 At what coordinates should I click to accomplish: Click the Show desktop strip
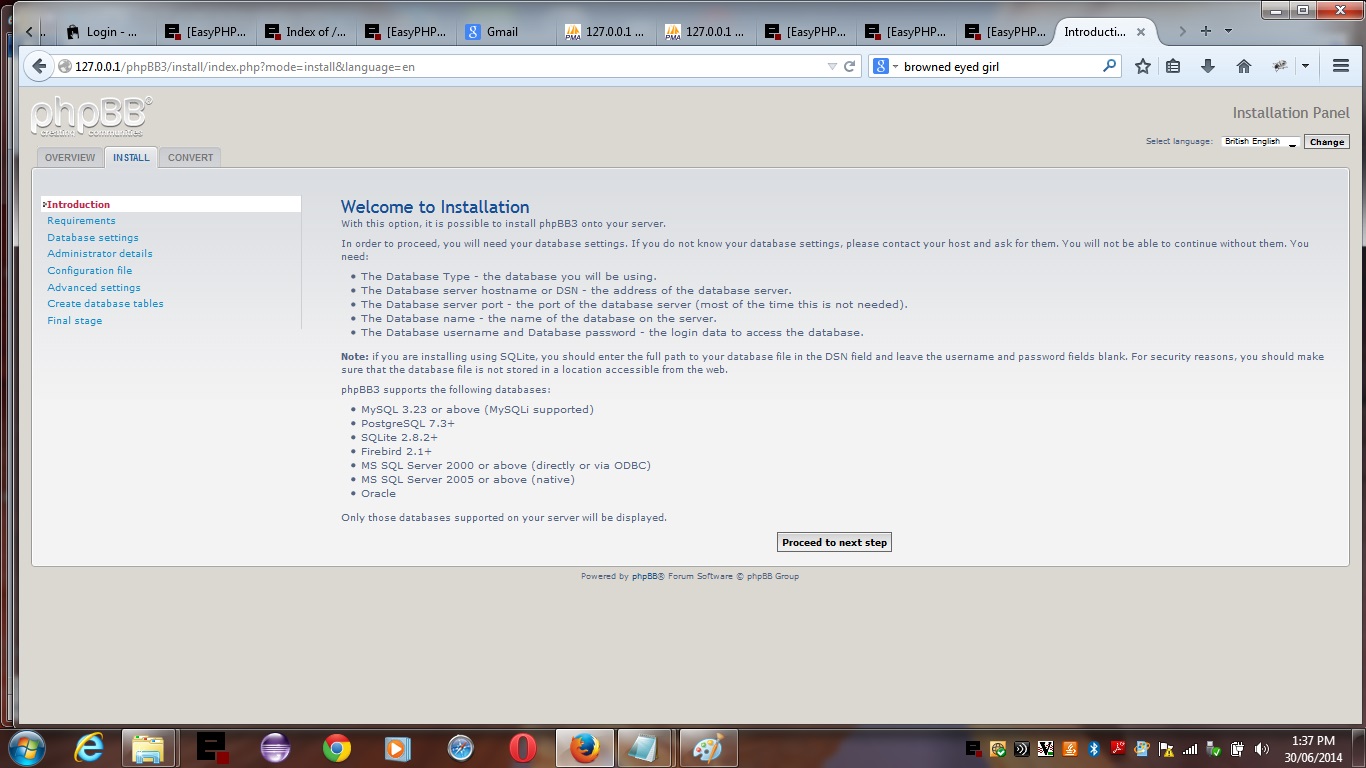1359,748
